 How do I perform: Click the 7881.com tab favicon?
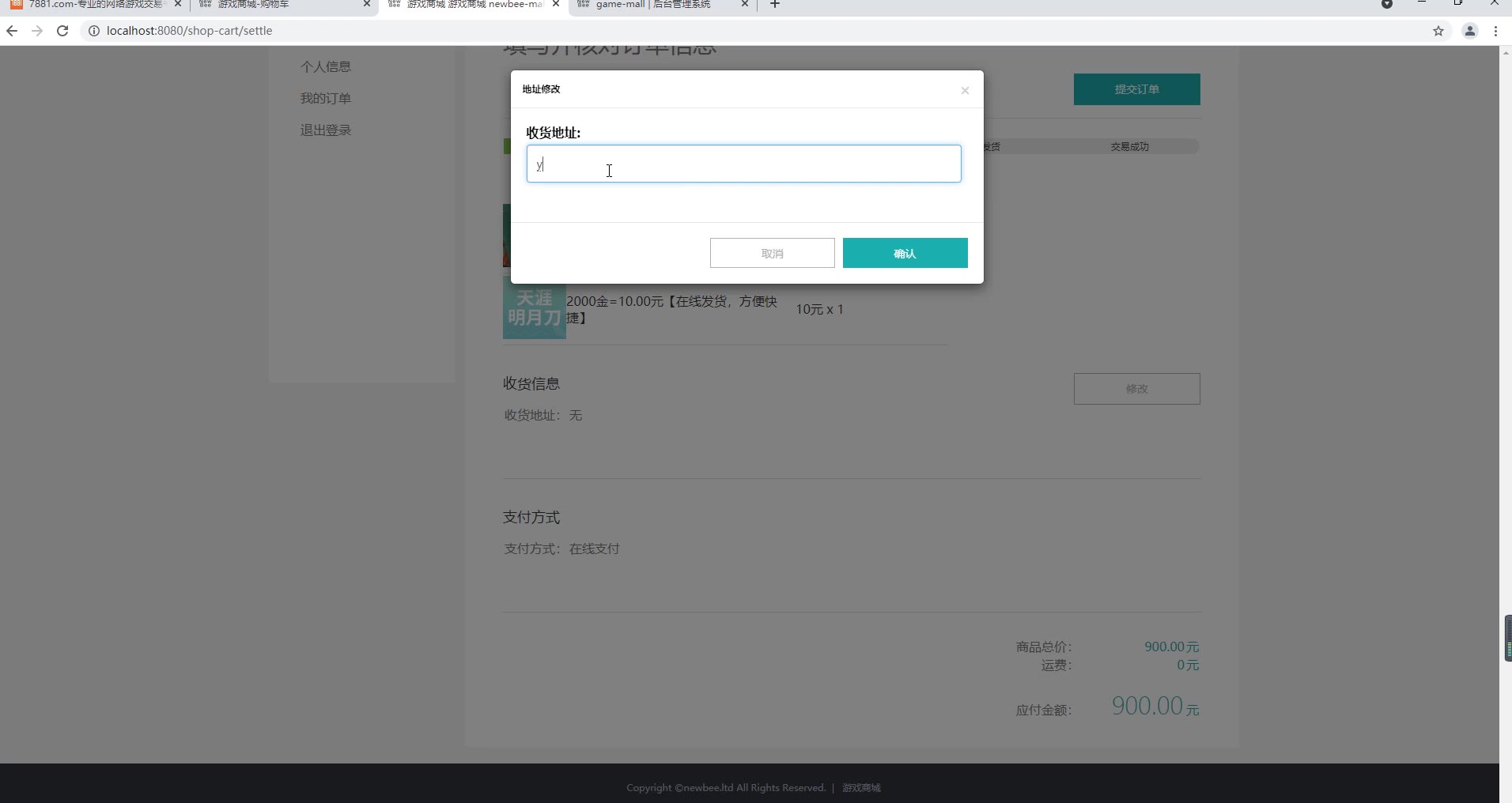click(x=16, y=4)
